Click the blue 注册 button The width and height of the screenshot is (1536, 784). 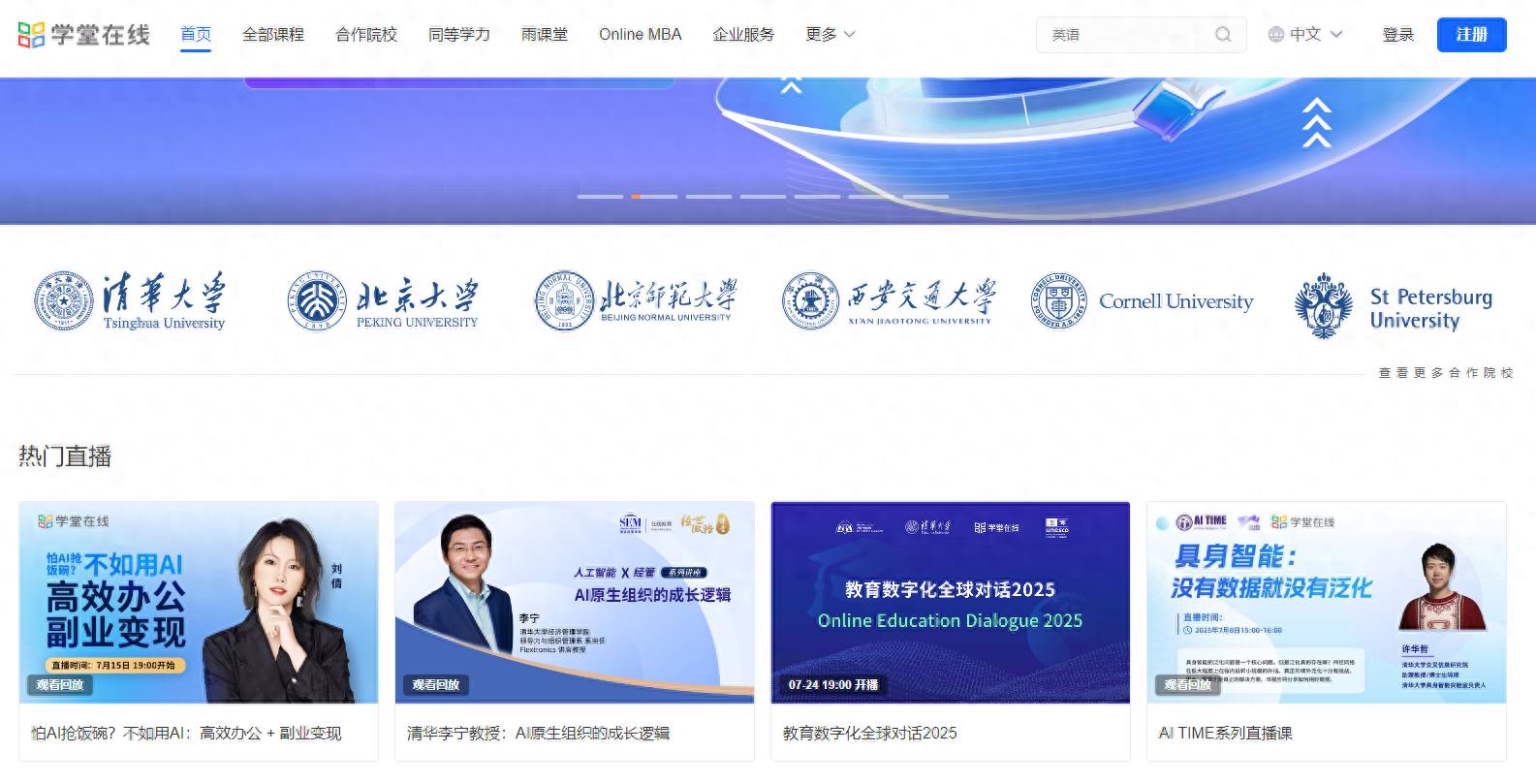(x=1472, y=35)
